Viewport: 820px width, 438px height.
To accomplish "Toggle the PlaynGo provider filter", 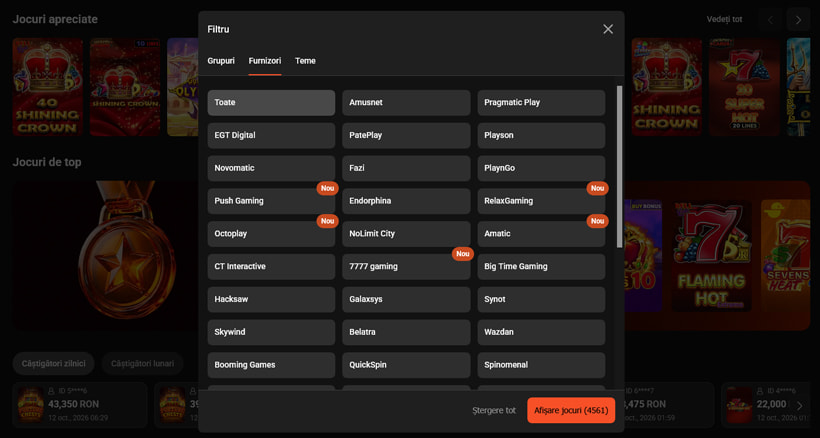I will (x=541, y=168).
